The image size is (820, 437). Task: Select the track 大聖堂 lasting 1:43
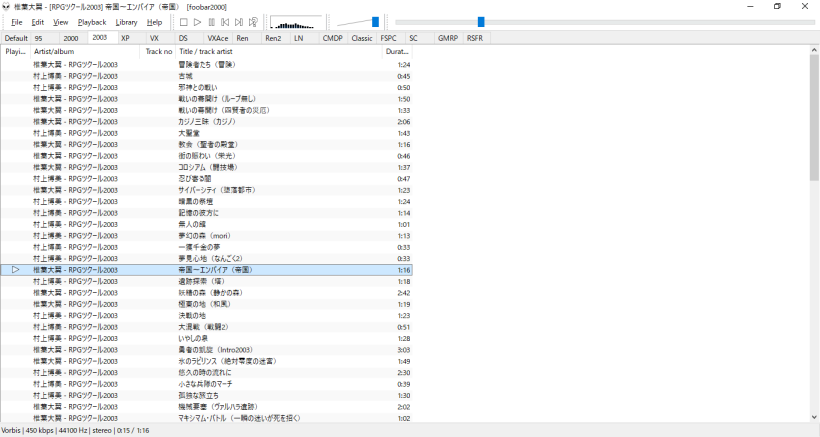click(207, 133)
